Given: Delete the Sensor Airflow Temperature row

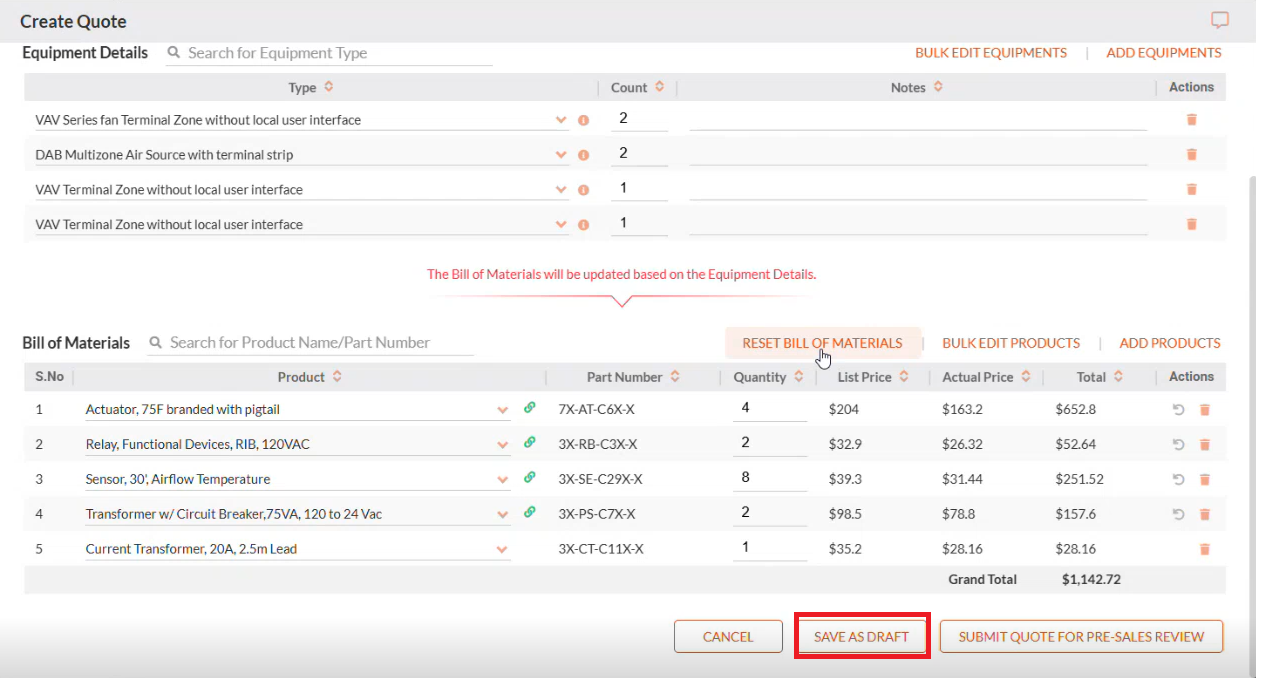Looking at the screenshot, I should coord(1204,479).
